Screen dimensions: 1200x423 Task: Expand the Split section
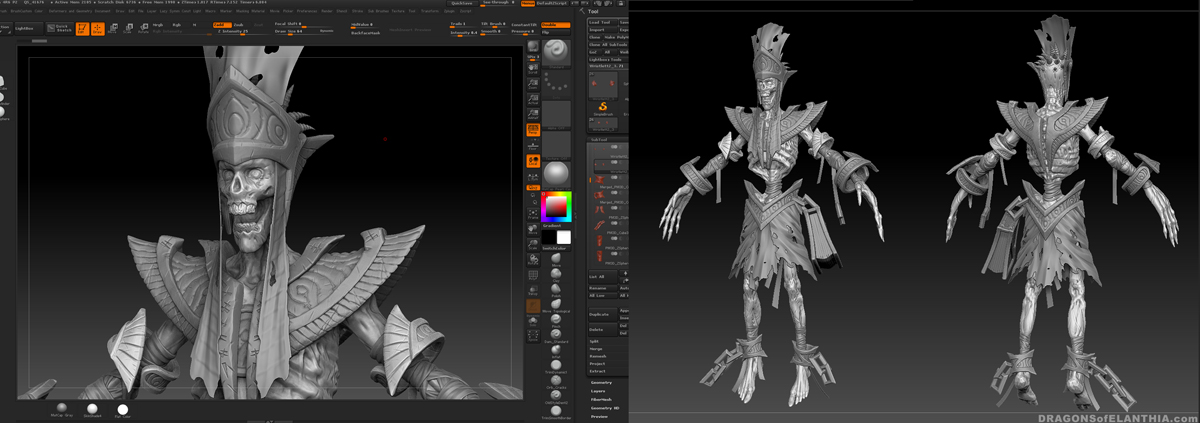(x=596, y=341)
